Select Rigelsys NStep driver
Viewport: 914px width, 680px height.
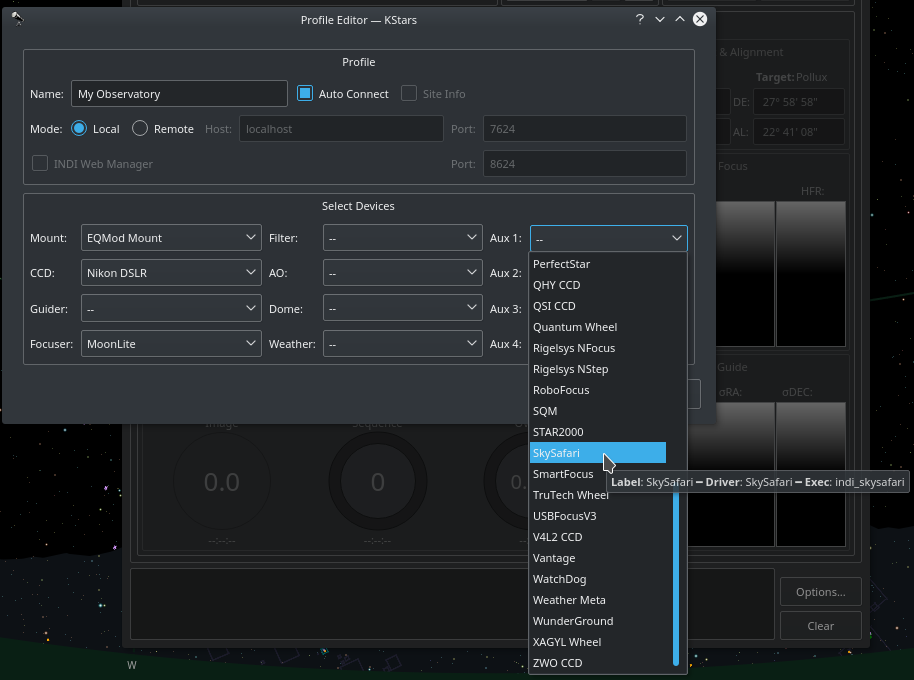coord(597,369)
